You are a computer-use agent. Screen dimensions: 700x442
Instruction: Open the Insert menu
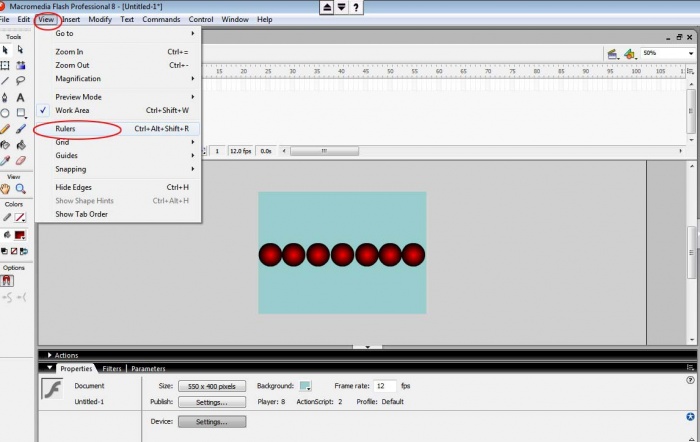point(71,19)
